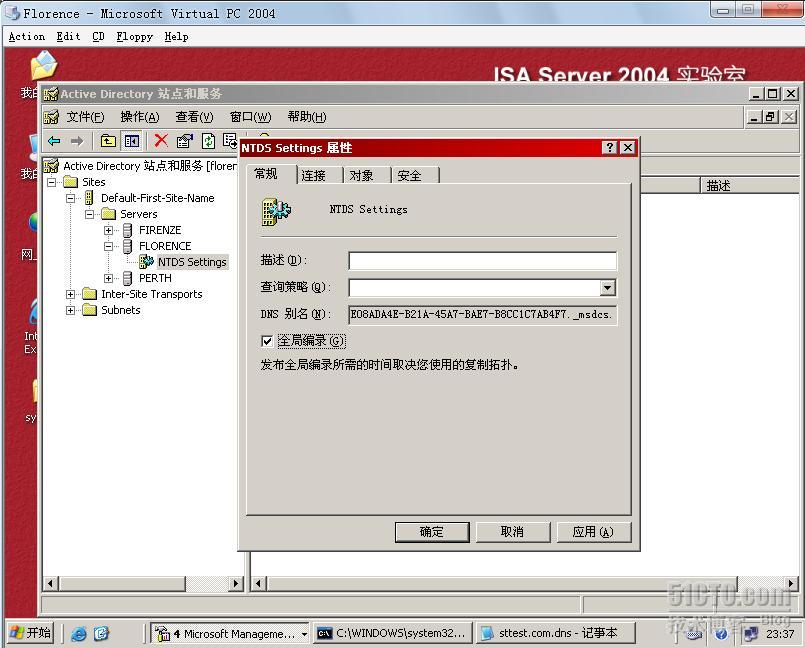Click tree pane scrollbar right arrow

pos(235,583)
